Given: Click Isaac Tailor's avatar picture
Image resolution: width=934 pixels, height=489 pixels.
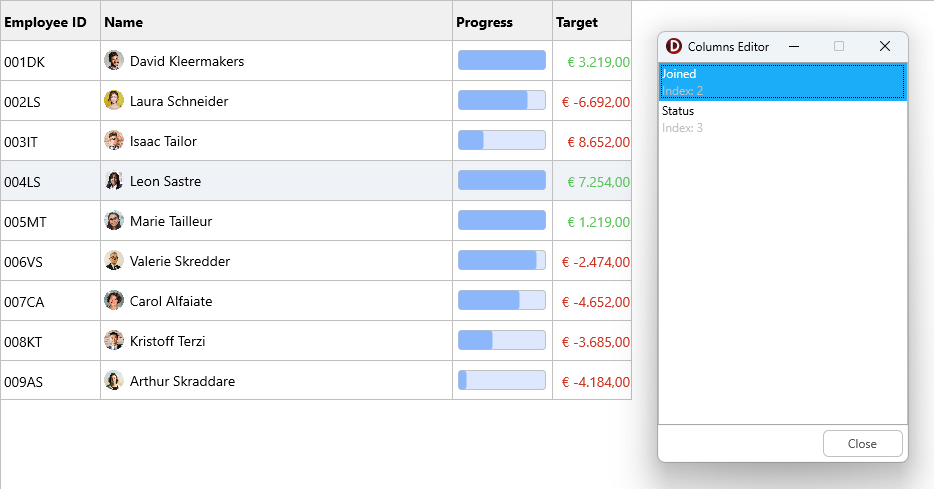Looking at the screenshot, I should click(x=114, y=141).
